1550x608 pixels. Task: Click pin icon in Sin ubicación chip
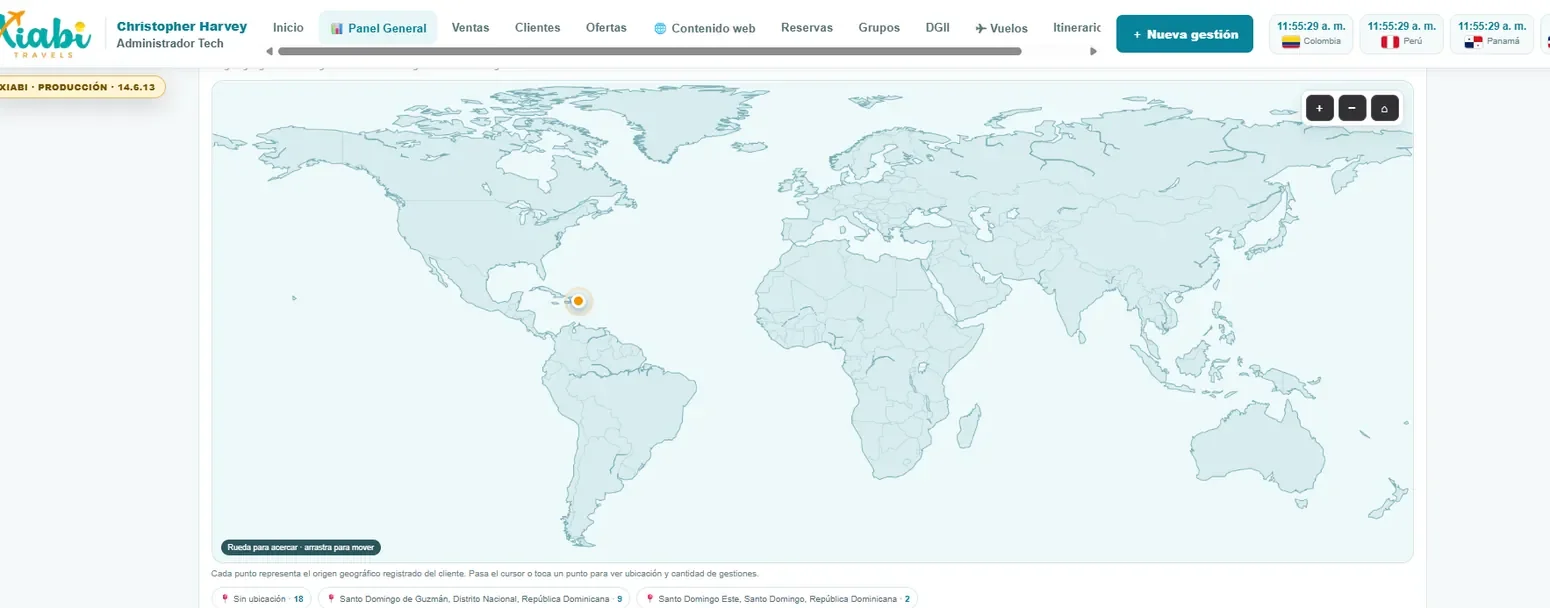(224, 599)
